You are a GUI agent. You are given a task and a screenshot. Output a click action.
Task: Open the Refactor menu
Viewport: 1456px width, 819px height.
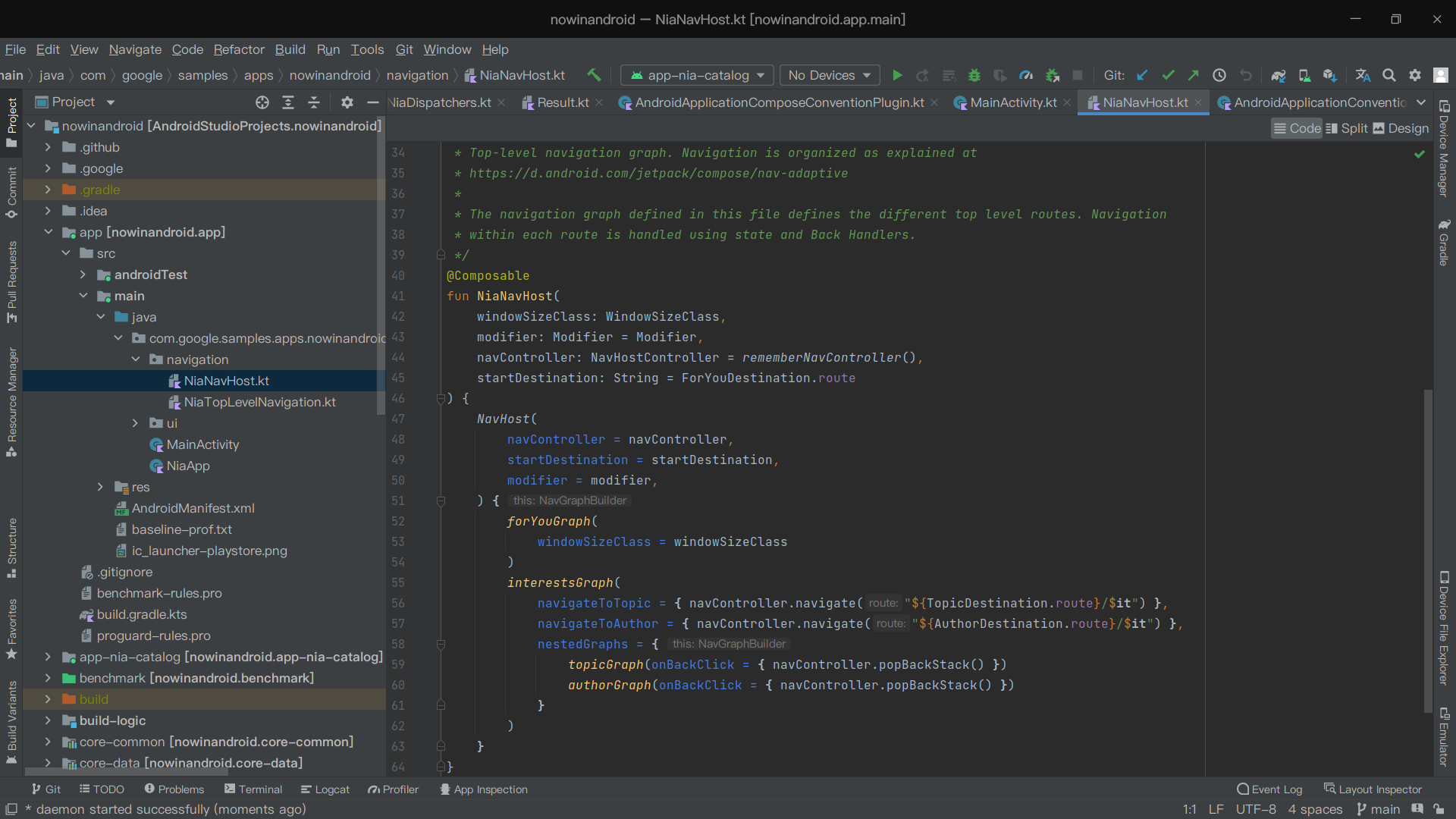coord(239,49)
